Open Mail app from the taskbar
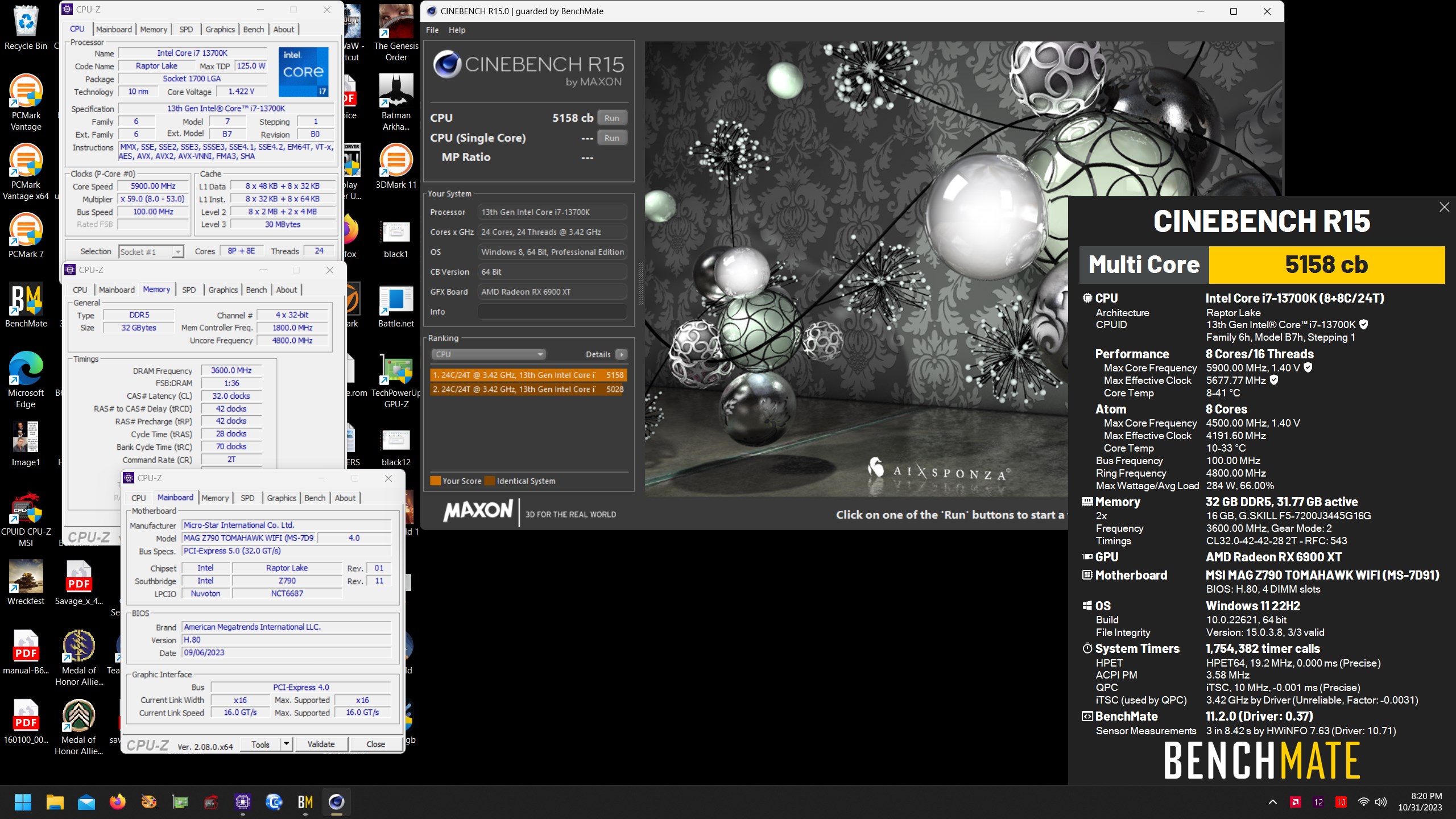The image size is (1456, 819). pos(86,802)
